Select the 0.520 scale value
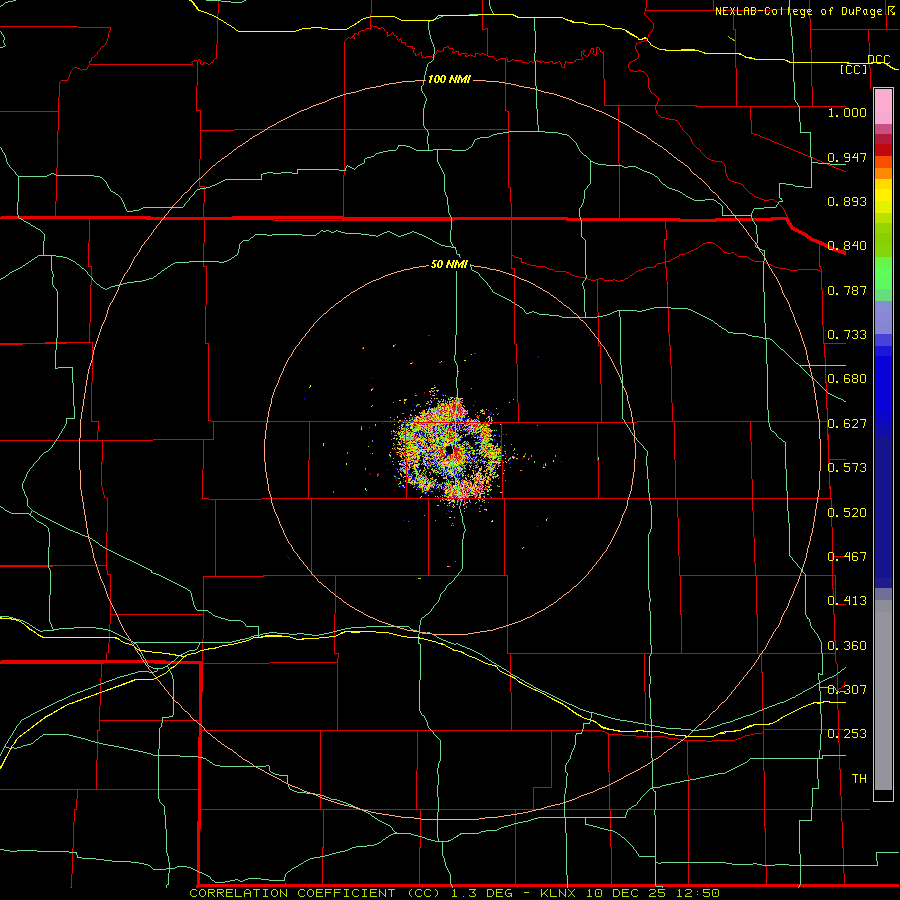The height and width of the screenshot is (900, 900). pyautogui.click(x=847, y=513)
